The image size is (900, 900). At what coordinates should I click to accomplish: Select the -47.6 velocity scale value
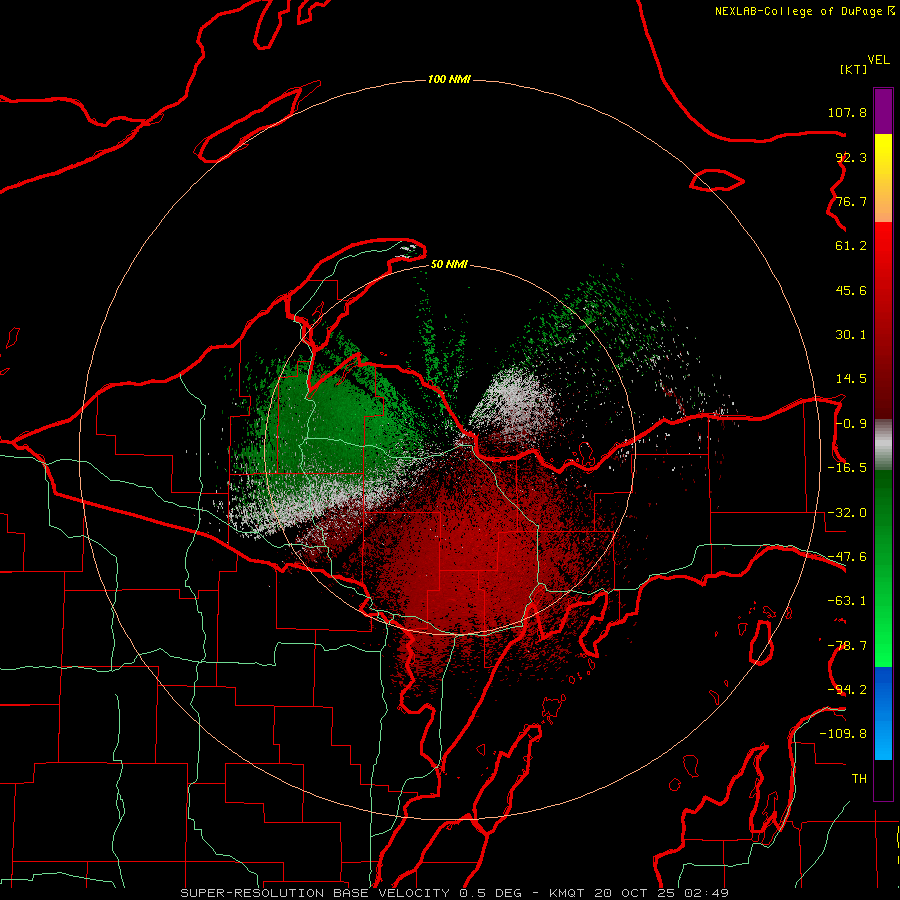click(847, 557)
